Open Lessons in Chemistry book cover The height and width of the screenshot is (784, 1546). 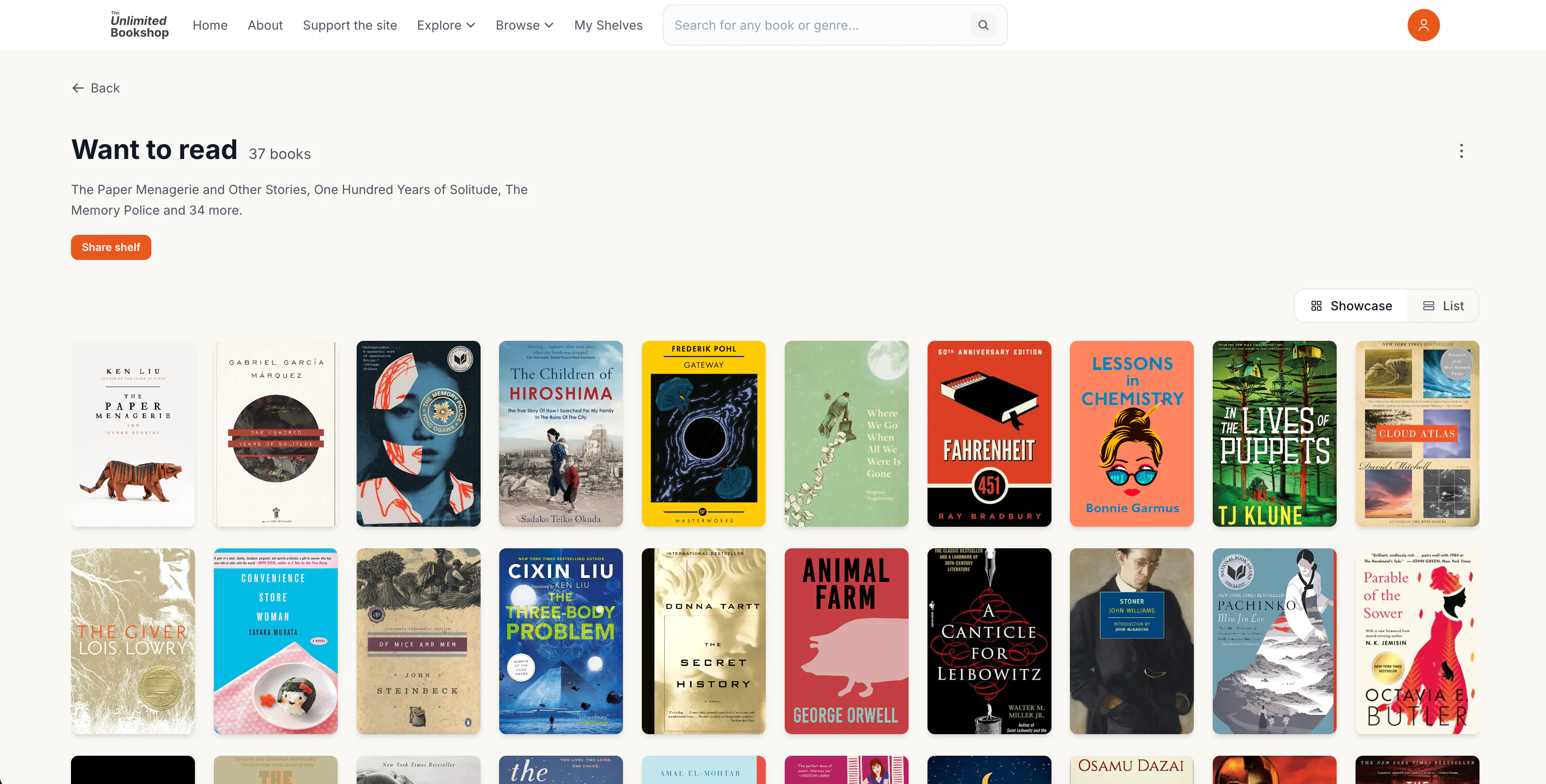[1132, 434]
